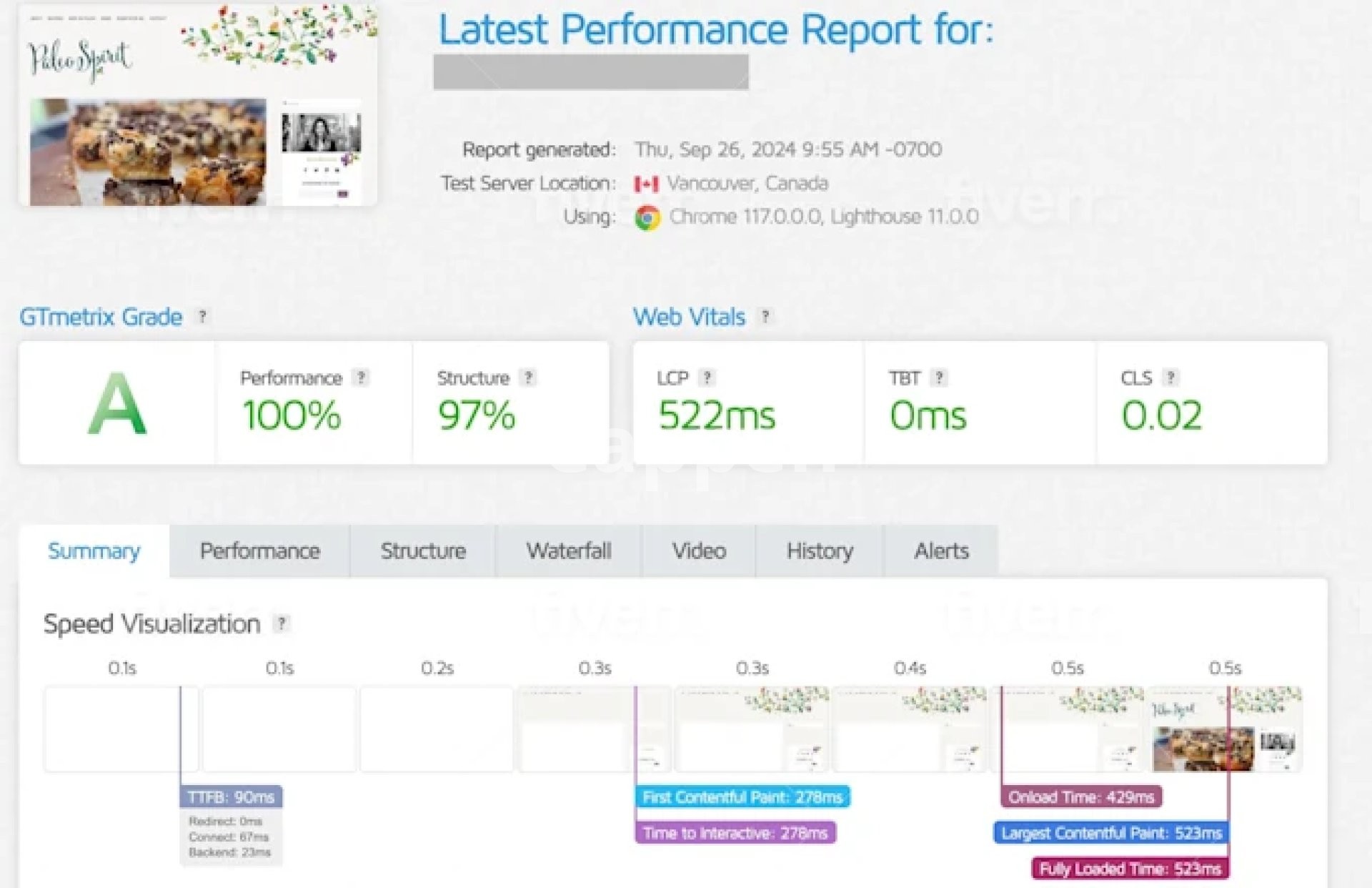Click the Chrome browser icon

click(x=647, y=217)
